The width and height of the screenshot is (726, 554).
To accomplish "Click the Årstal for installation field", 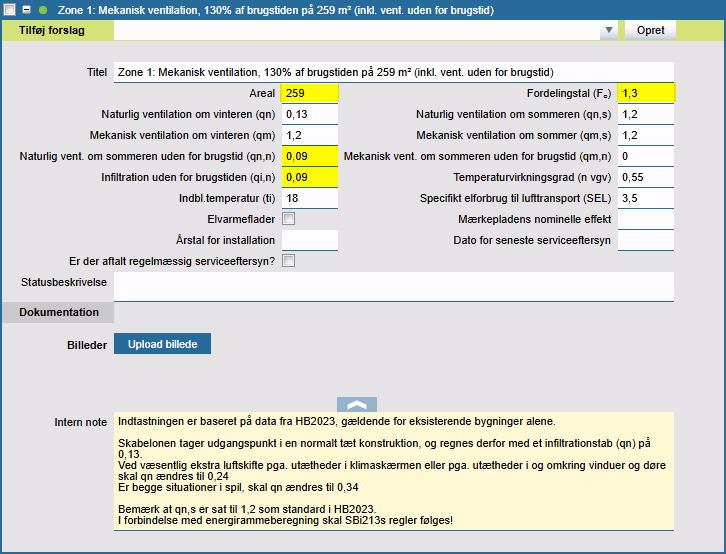I will click(310, 240).
